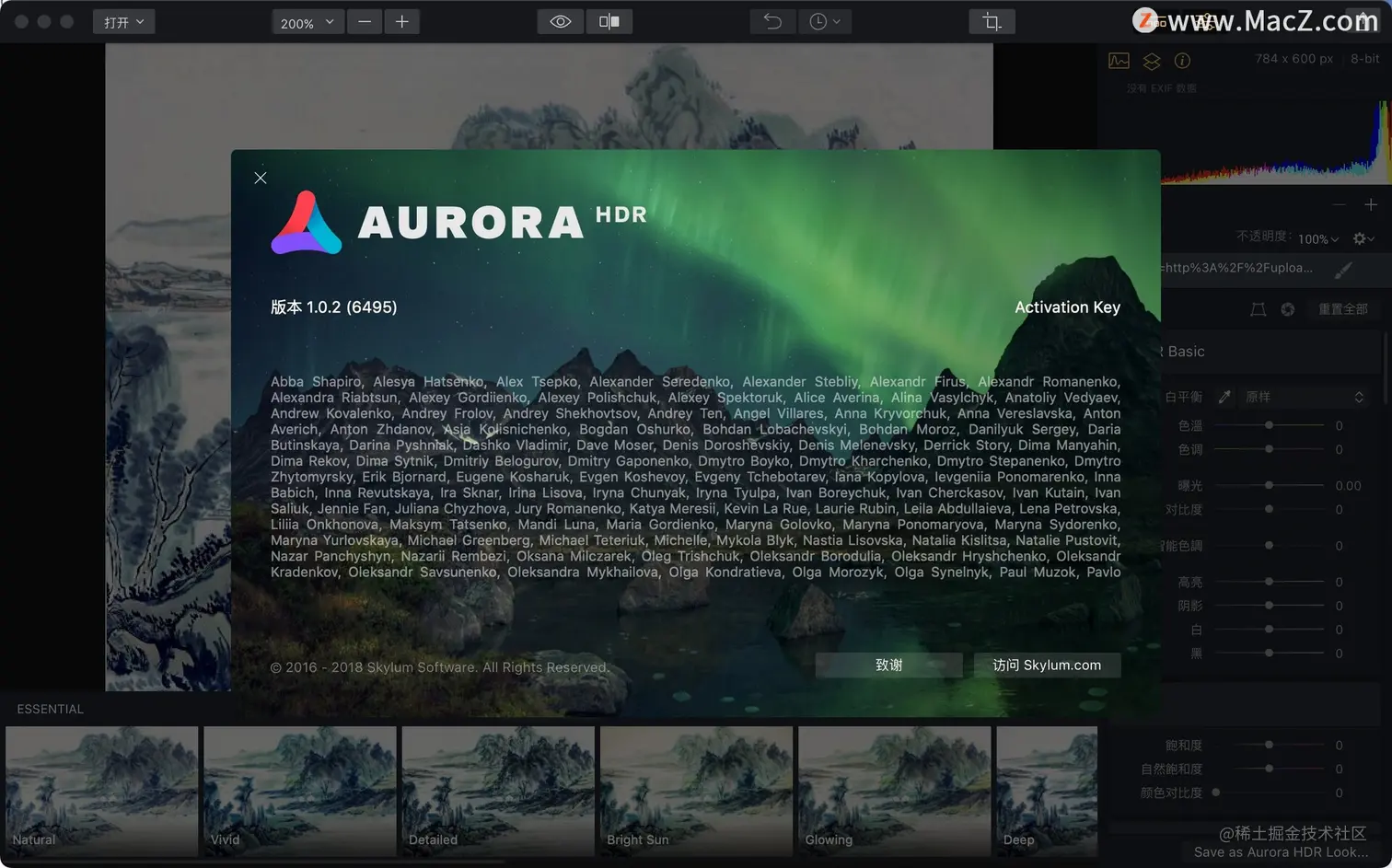
Task: Toggle the before/after compare view
Action: coord(609,22)
